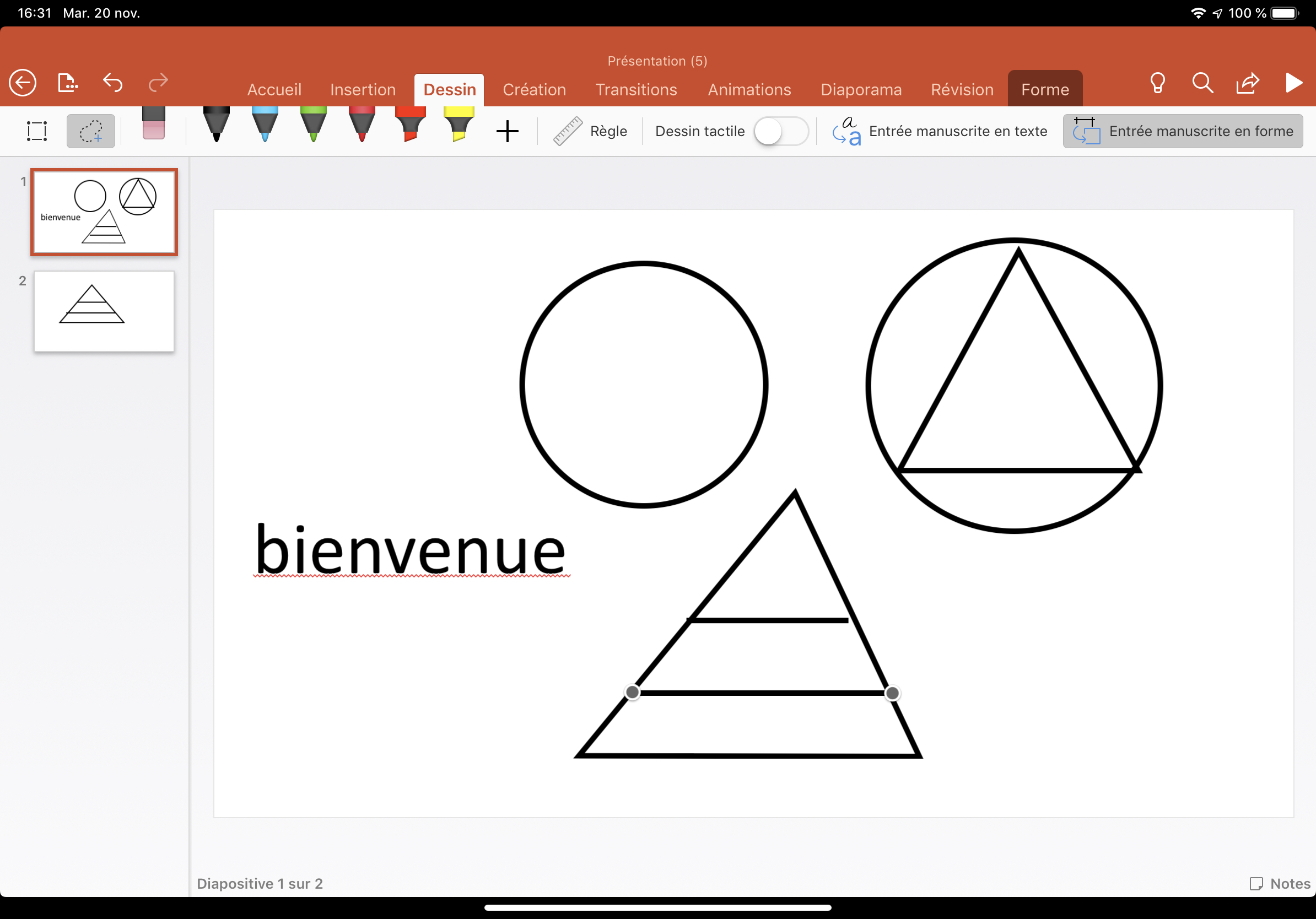Tap the rectangular selection tool
This screenshot has width=1316, height=919.
(37, 131)
